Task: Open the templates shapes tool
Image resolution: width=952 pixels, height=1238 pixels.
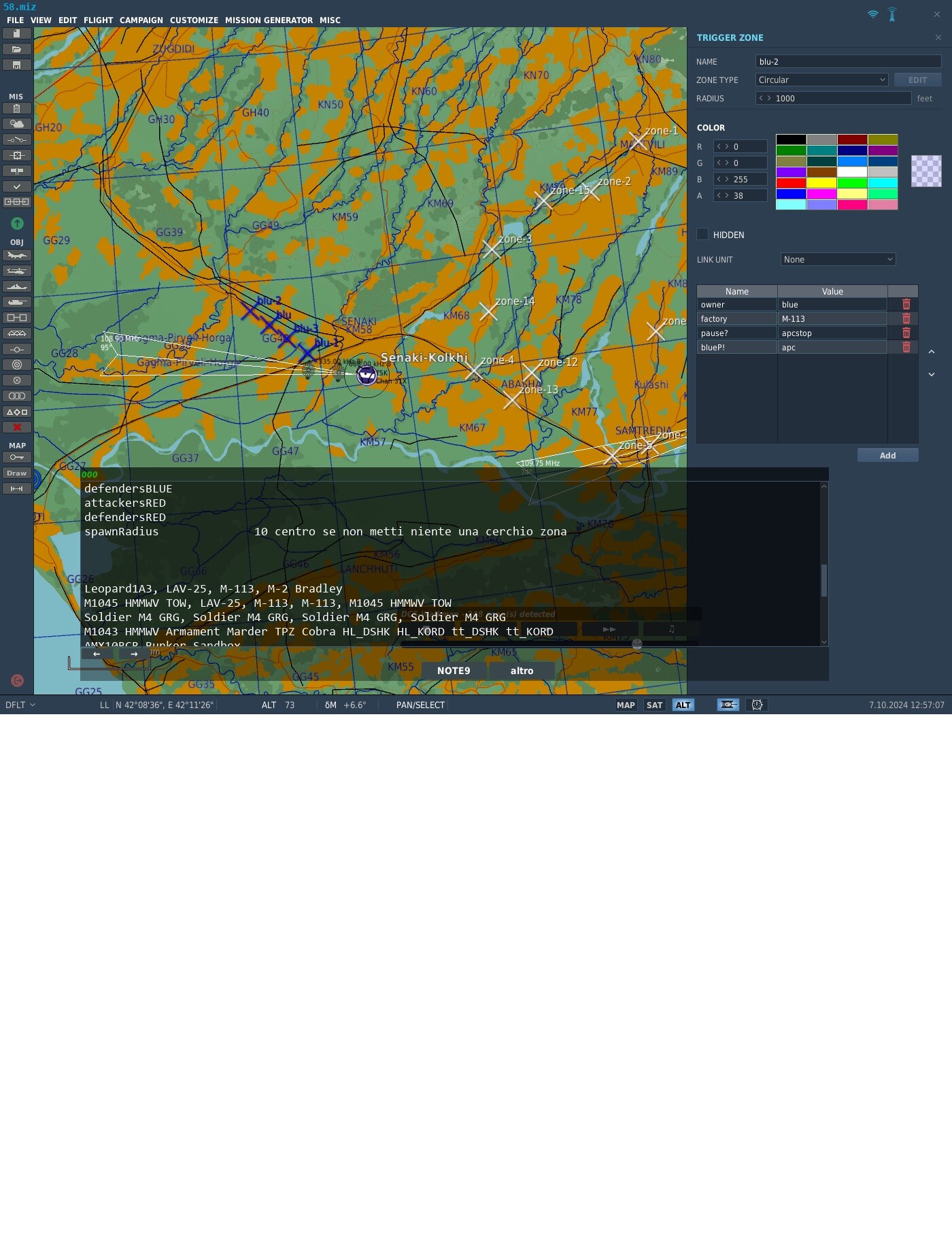Action: coord(17,412)
